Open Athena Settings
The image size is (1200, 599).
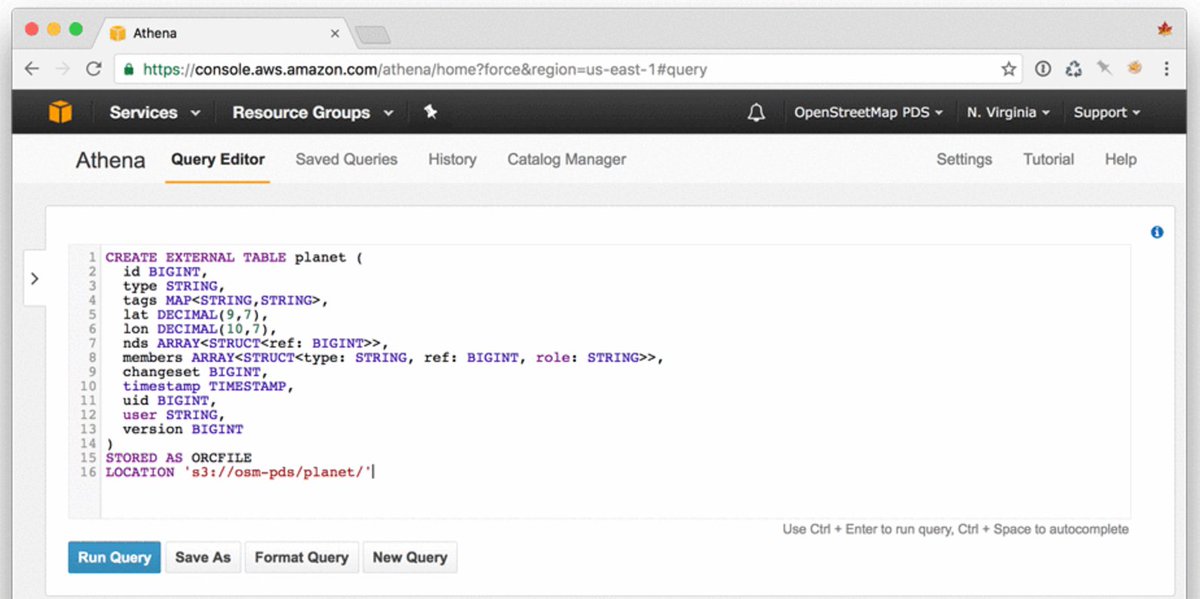964,159
